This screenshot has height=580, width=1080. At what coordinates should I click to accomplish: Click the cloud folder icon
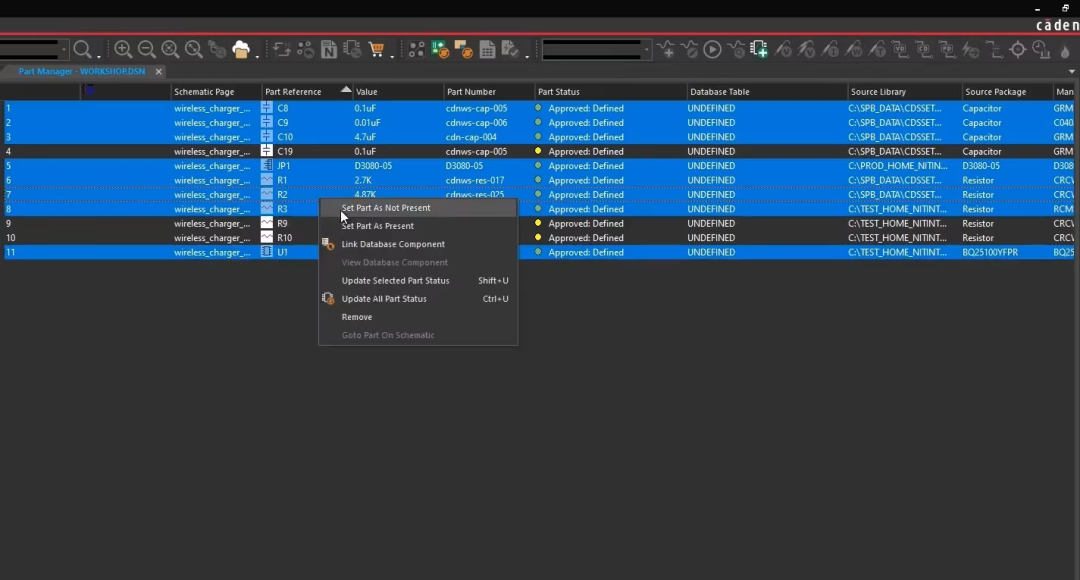point(241,50)
